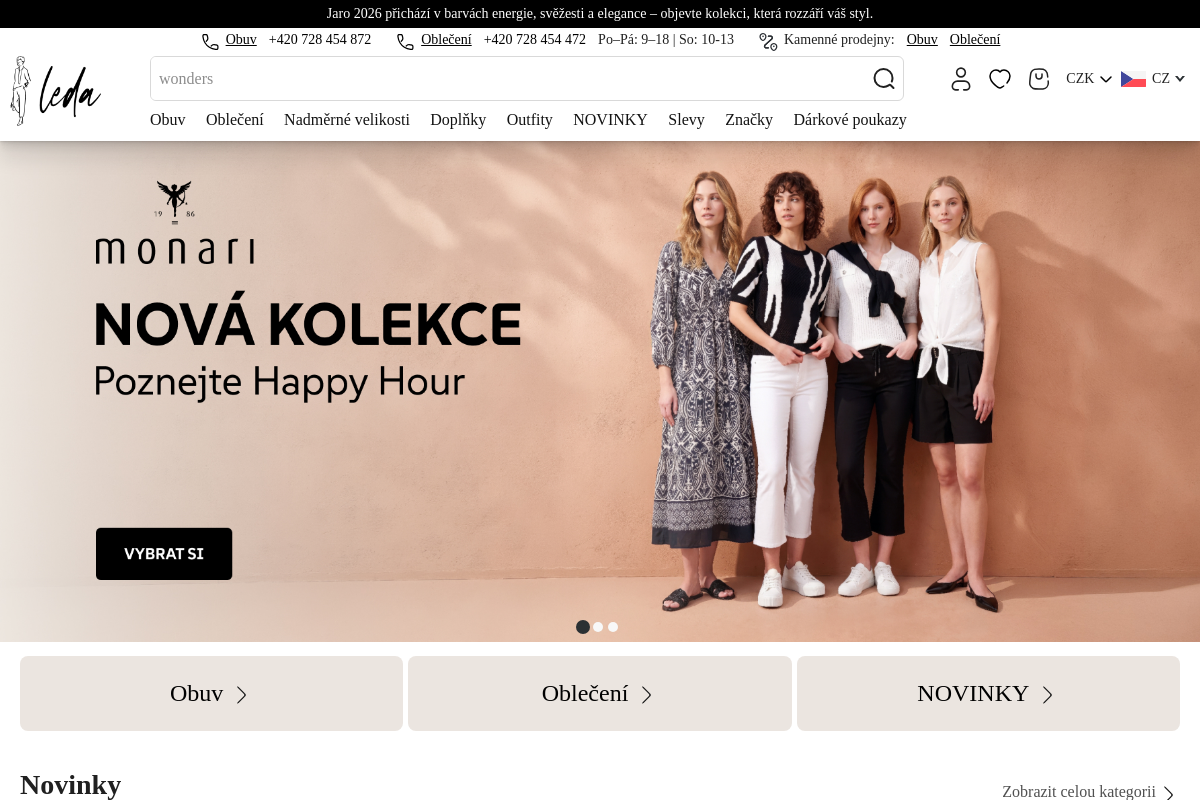This screenshot has width=1200, height=800.
Task: Click the Leda logo
Action: [x=55, y=89]
